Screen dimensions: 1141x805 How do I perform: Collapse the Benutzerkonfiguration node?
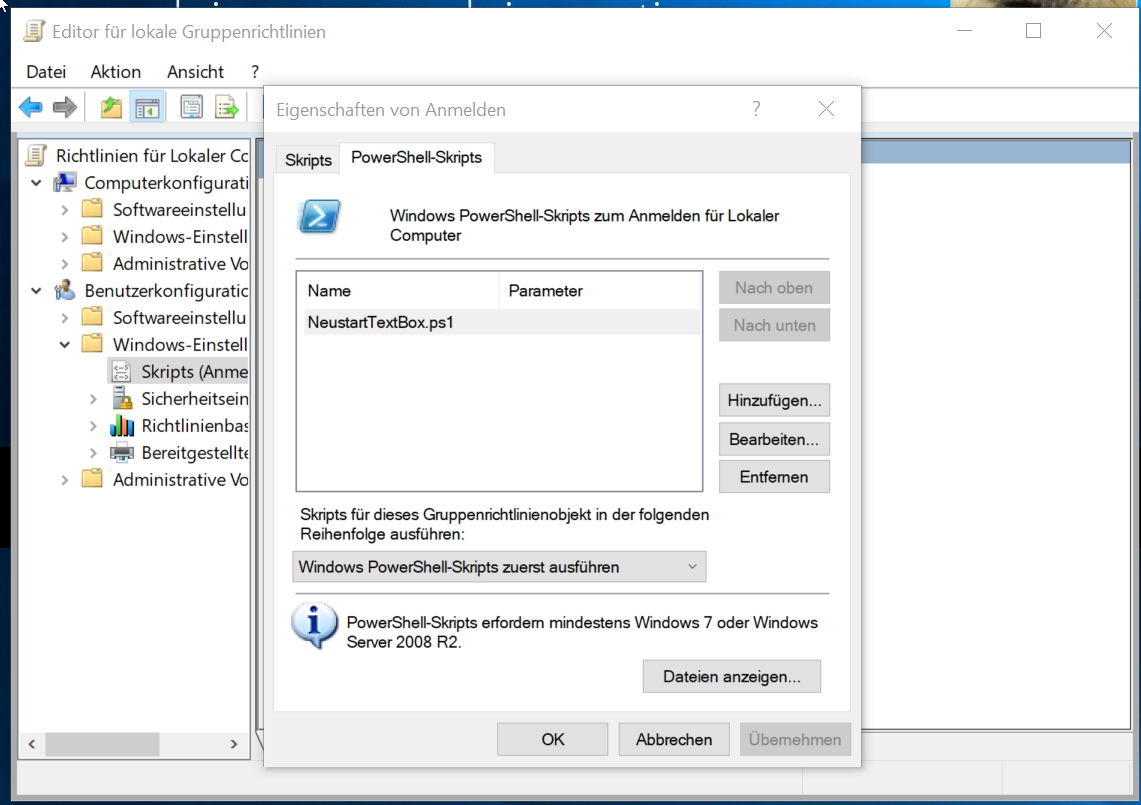tap(36, 290)
